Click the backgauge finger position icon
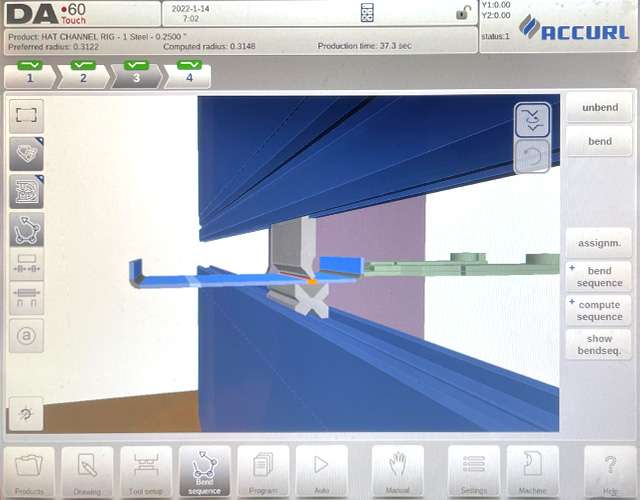This screenshot has width=640, height=500. [x=27, y=264]
